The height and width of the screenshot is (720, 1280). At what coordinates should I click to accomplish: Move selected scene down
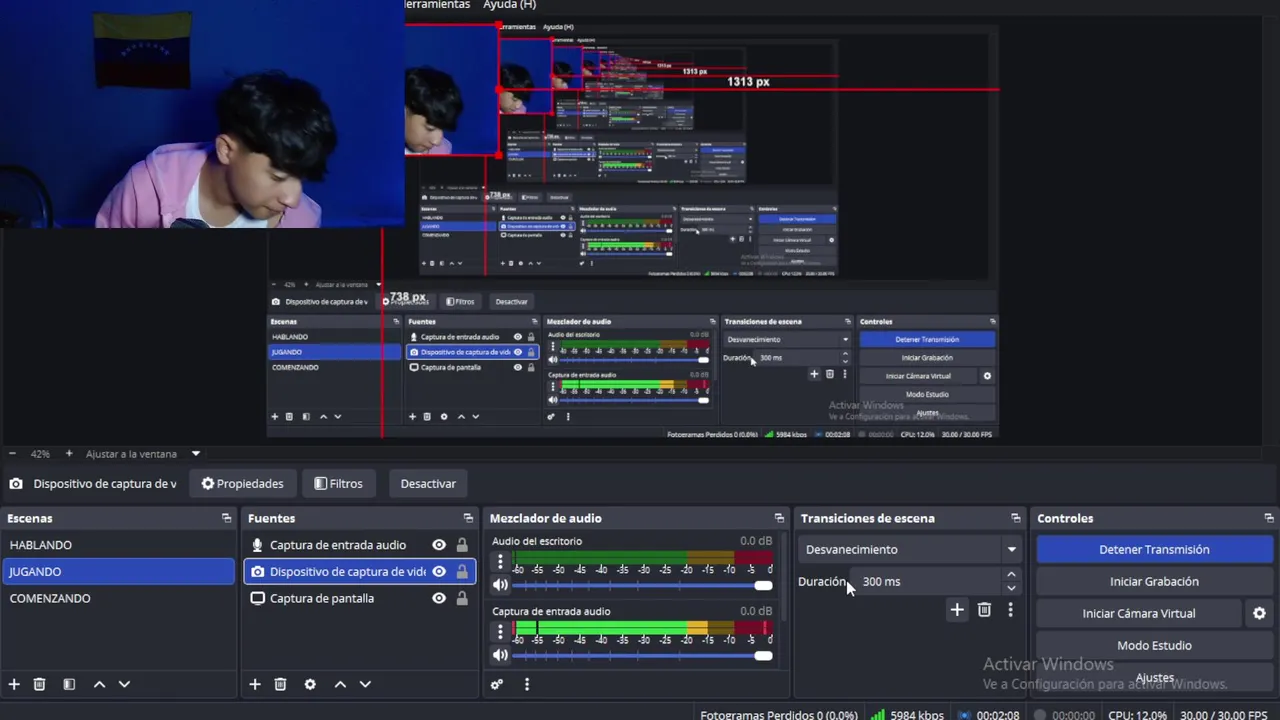click(x=124, y=684)
